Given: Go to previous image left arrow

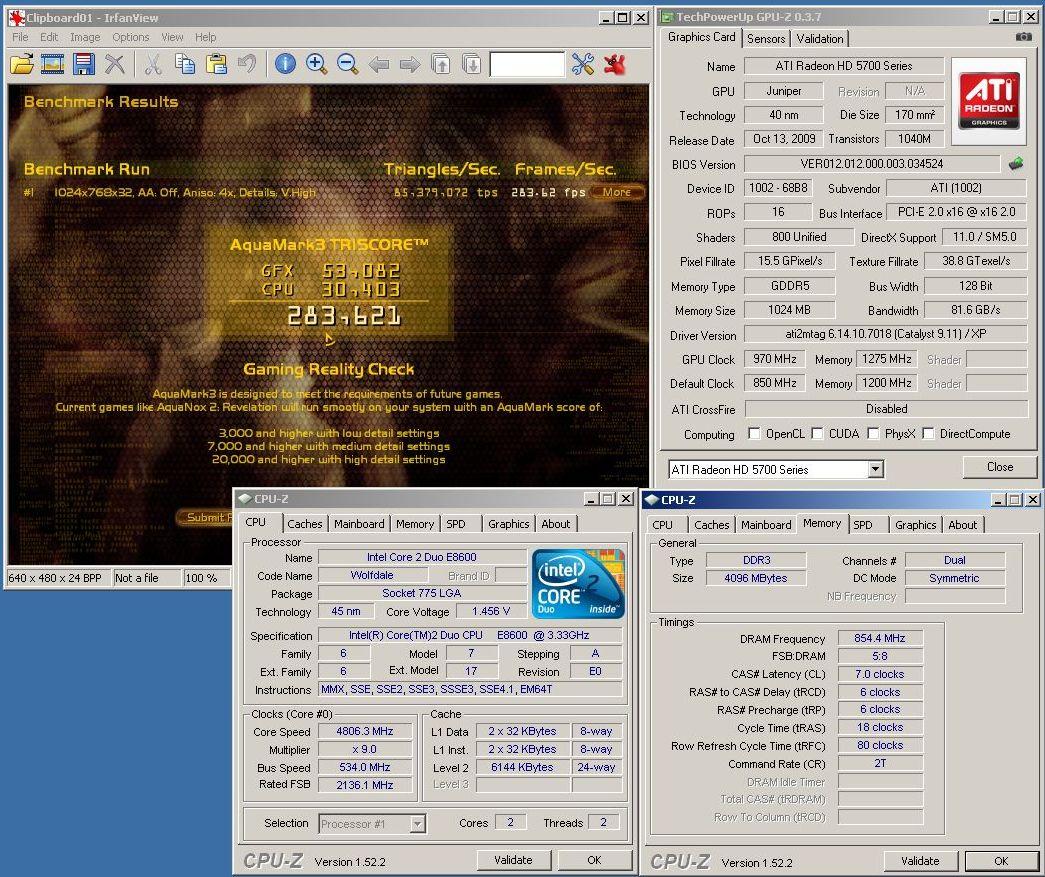Looking at the screenshot, I should point(379,65).
